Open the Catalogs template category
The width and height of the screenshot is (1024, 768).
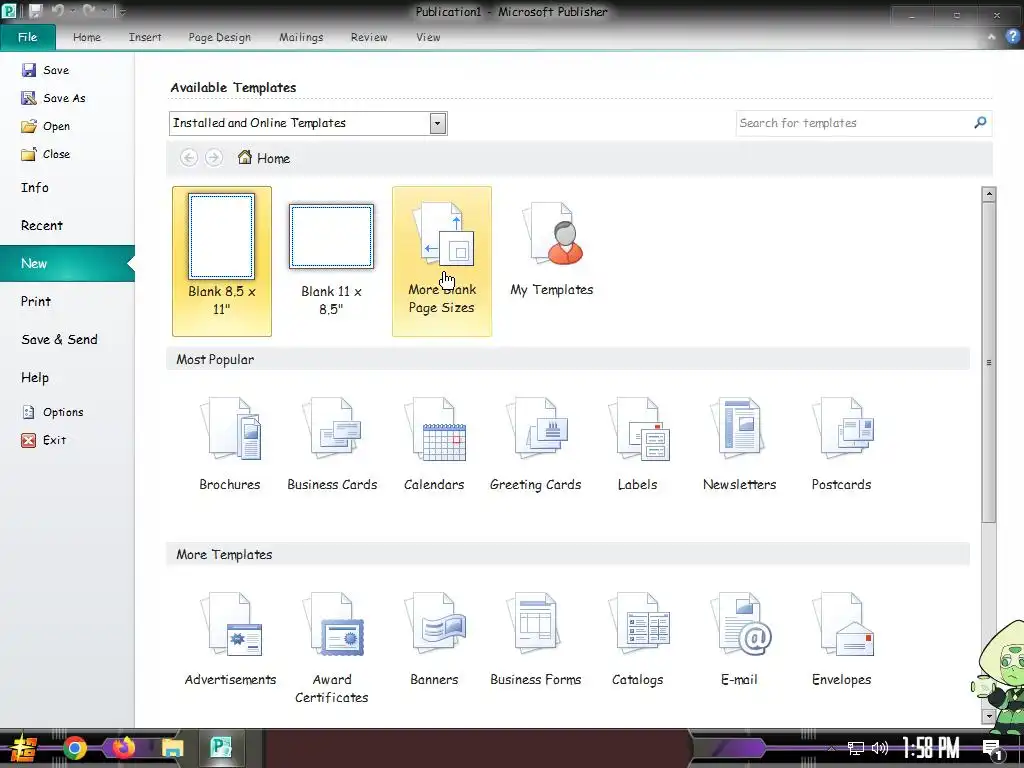[637, 639]
